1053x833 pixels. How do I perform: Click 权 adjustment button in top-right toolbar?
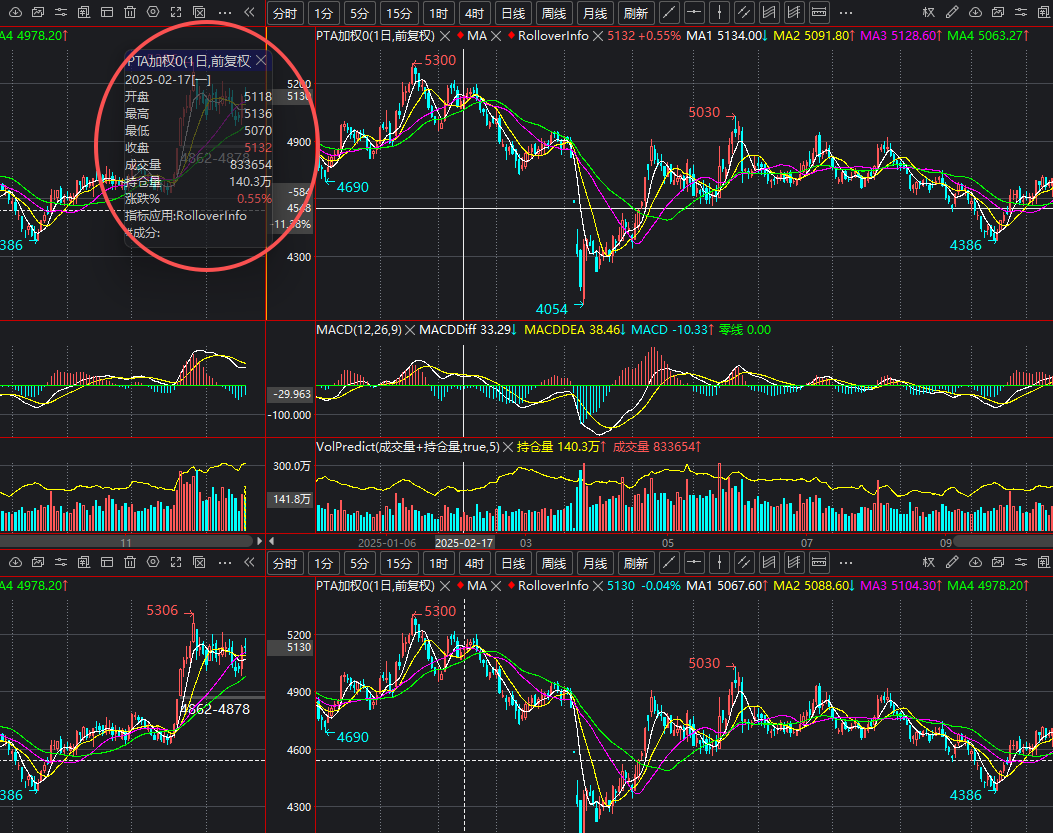click(x=928, y=13)
